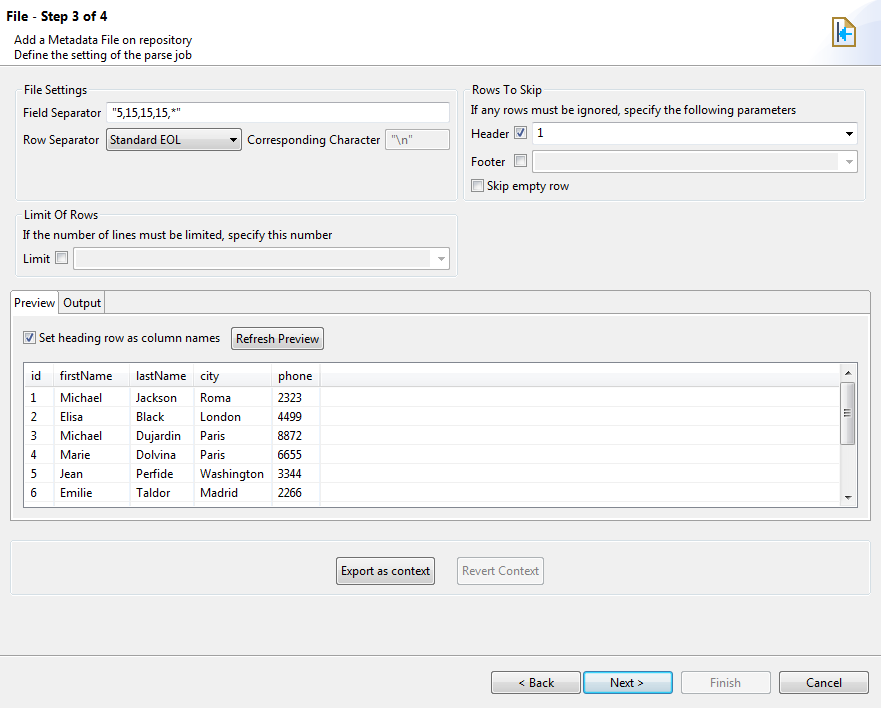
Task: Click the Refresh Preview button
Action: pyautogui.click(x=277, y=338)
